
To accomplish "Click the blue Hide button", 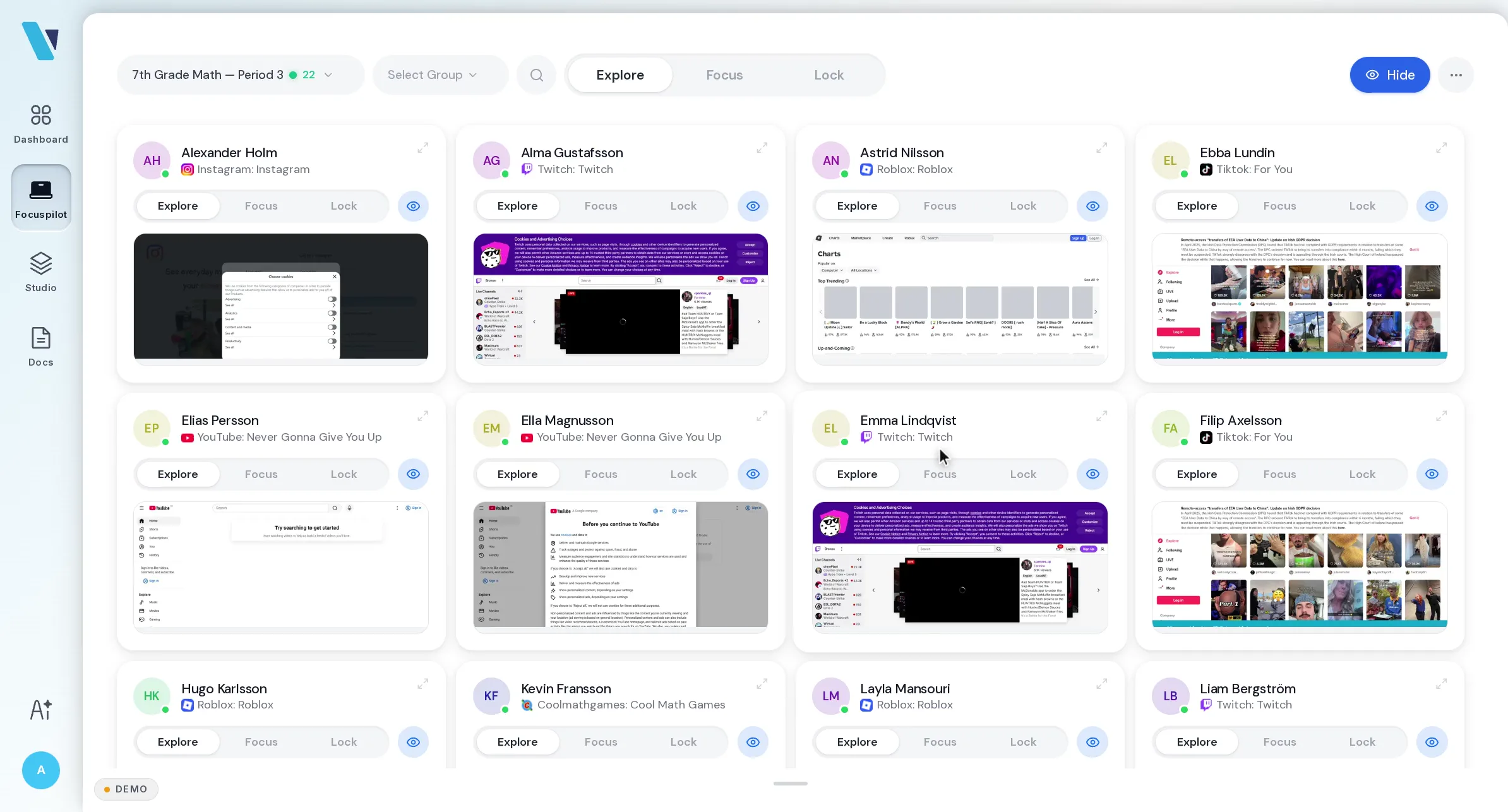I will click(x=1390, y=75).
